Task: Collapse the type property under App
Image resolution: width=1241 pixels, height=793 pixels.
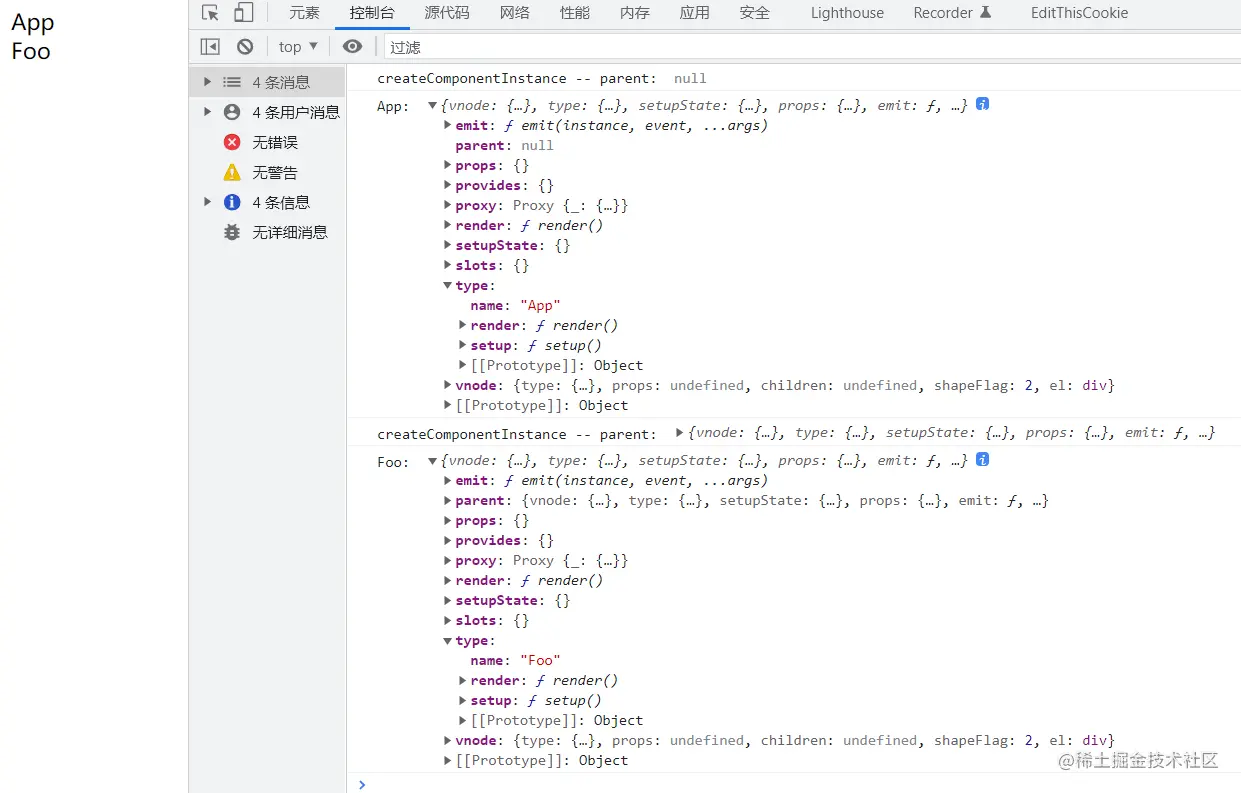Action: click(447, 285)
